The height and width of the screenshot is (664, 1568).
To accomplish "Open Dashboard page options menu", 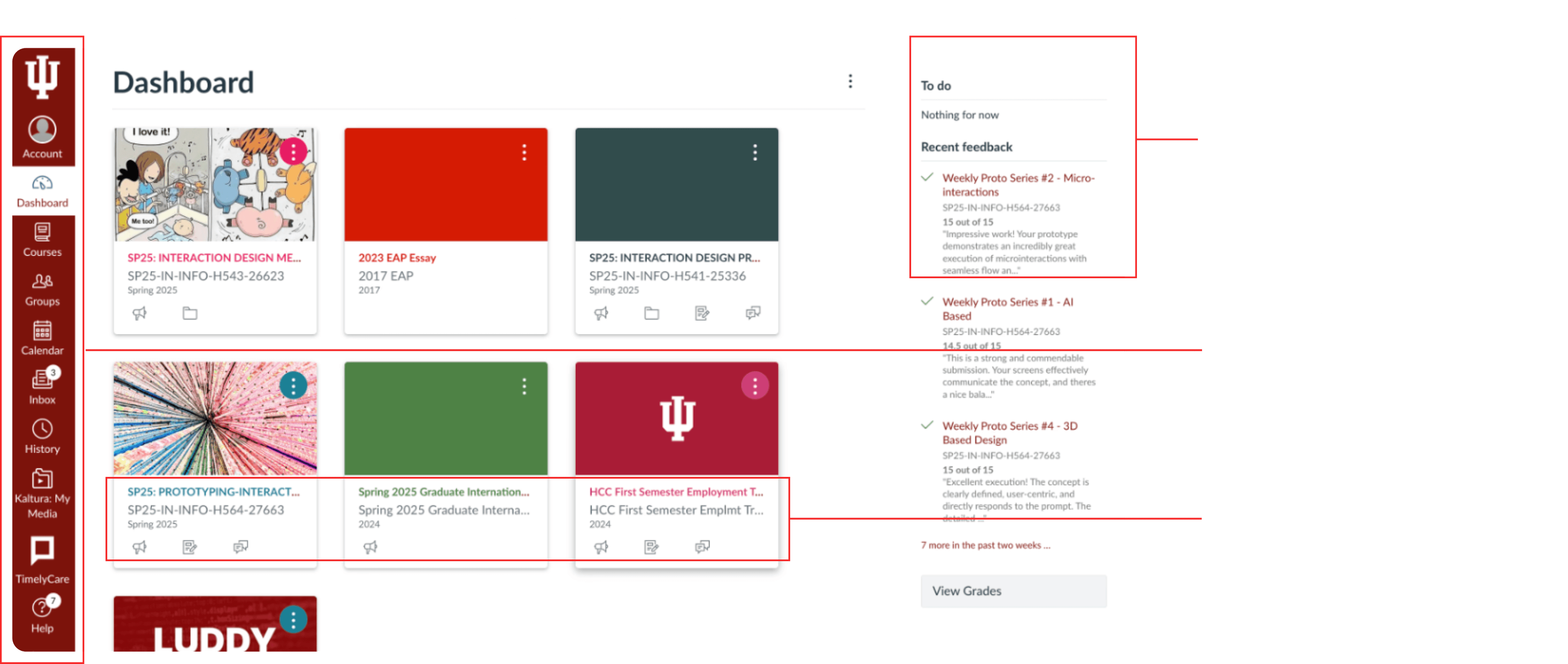I will coord(850,82).
